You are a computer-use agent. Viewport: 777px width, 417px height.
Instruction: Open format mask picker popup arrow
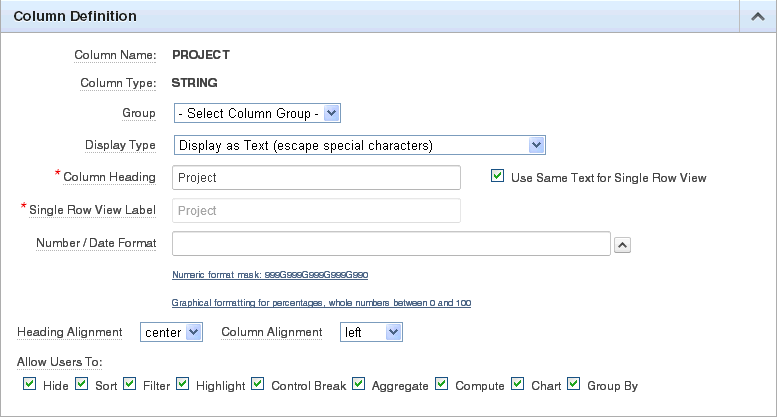point(621,244)
